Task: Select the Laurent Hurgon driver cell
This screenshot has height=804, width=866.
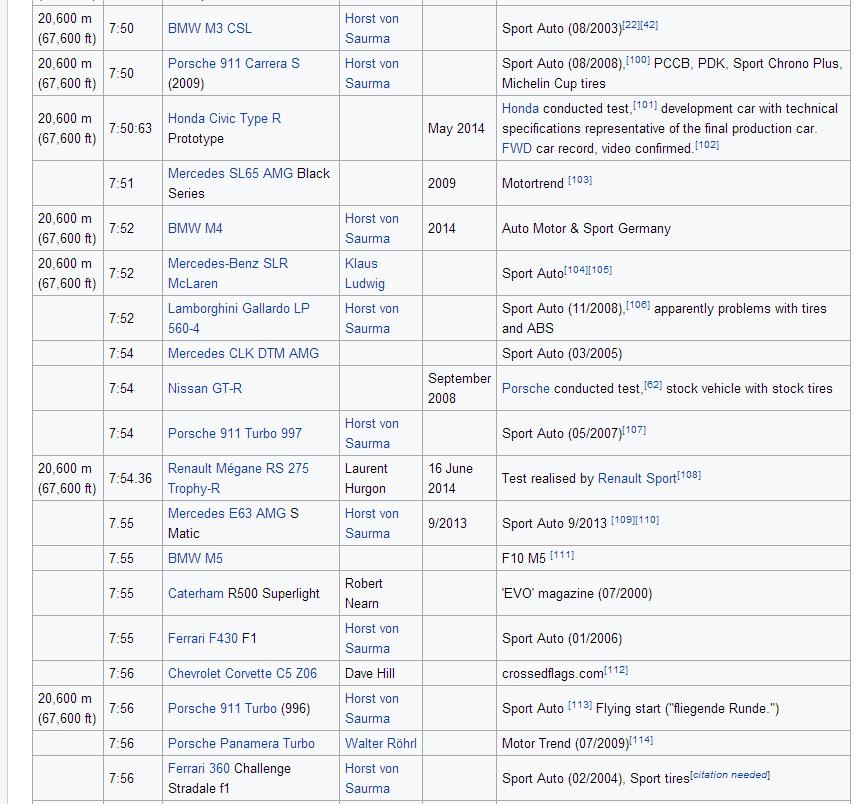Action: point(381,478)
